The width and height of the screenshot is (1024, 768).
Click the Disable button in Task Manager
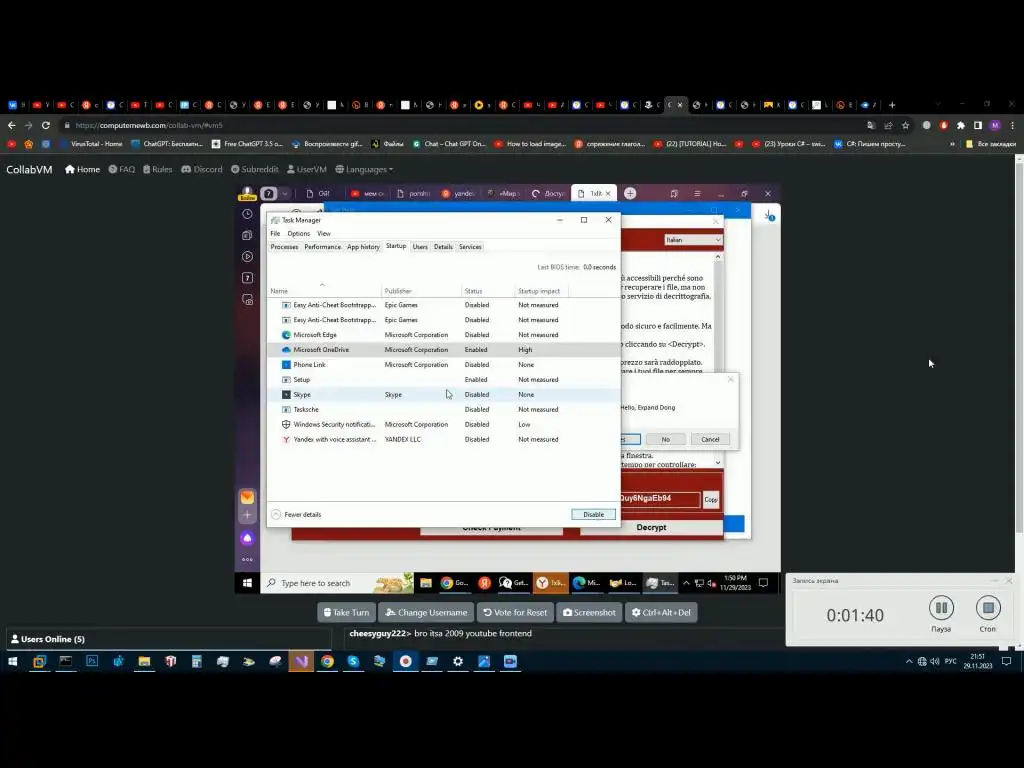tap(594, 515)
